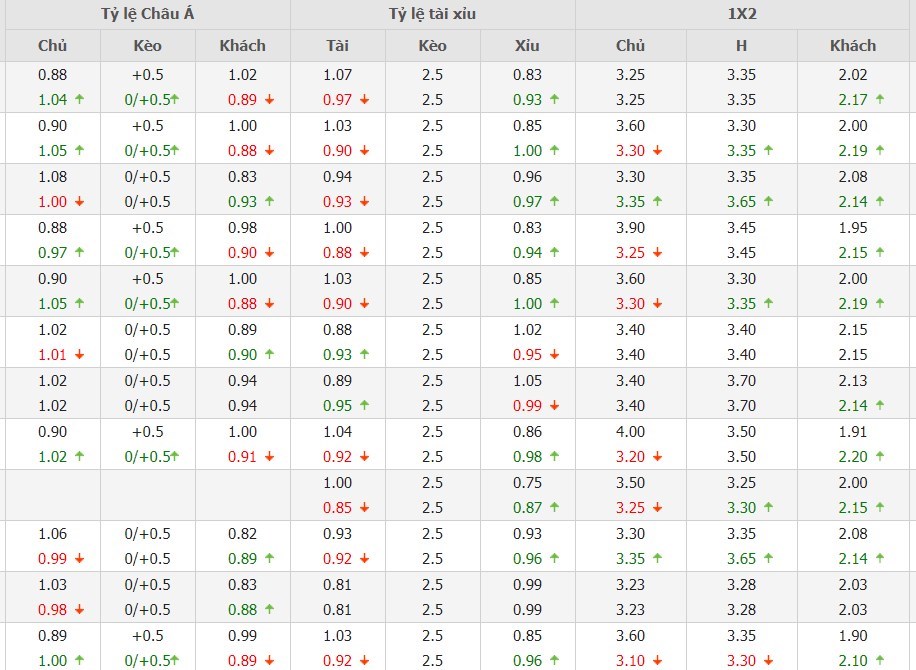This screenshot has width=916, height=670.
Task: Click the green up arrow beside 2.20
Action: pyautogui.click(x=880, y=457)
